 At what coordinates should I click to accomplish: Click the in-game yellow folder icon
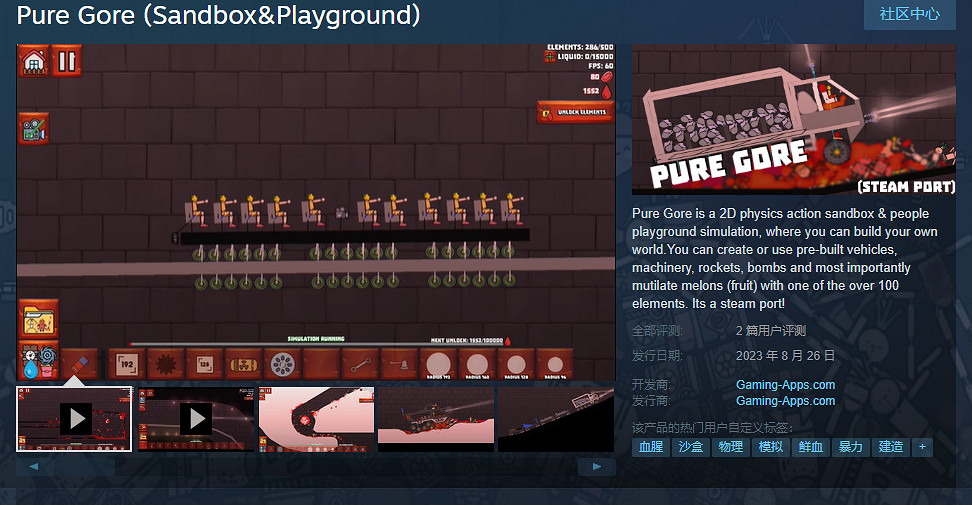[38, 320]
